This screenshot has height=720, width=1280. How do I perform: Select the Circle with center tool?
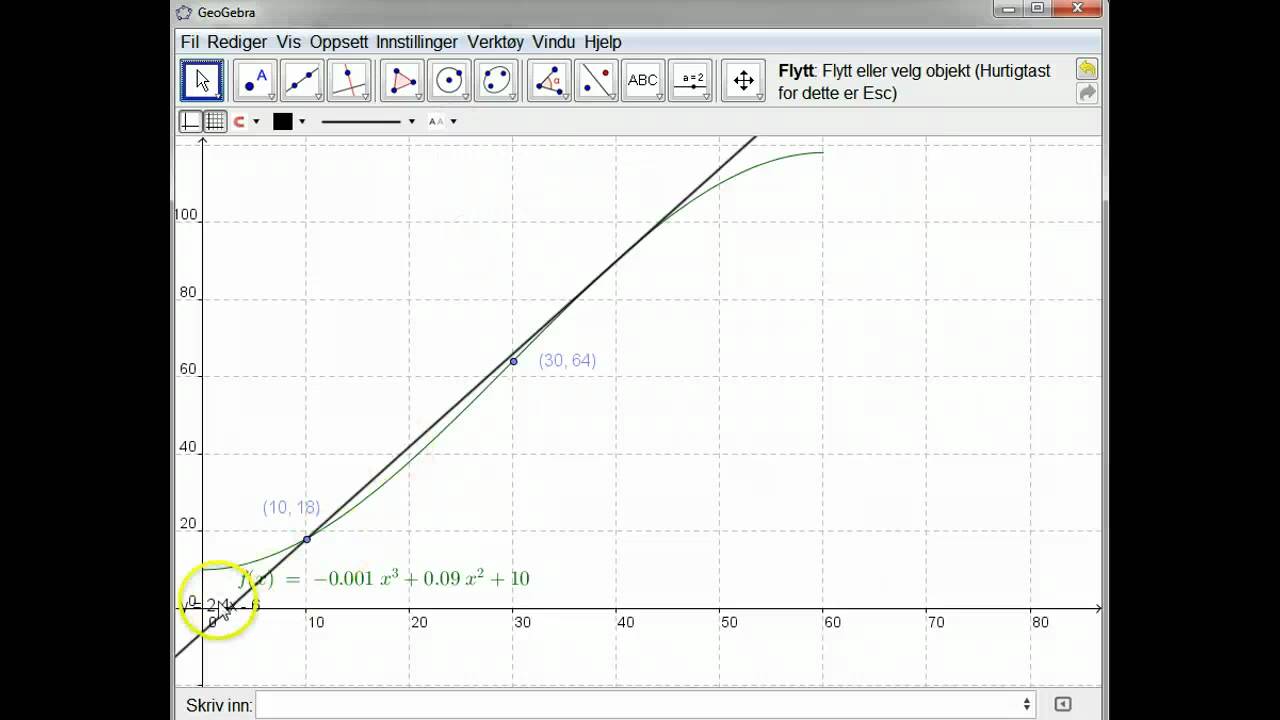(x=449, y=81)
